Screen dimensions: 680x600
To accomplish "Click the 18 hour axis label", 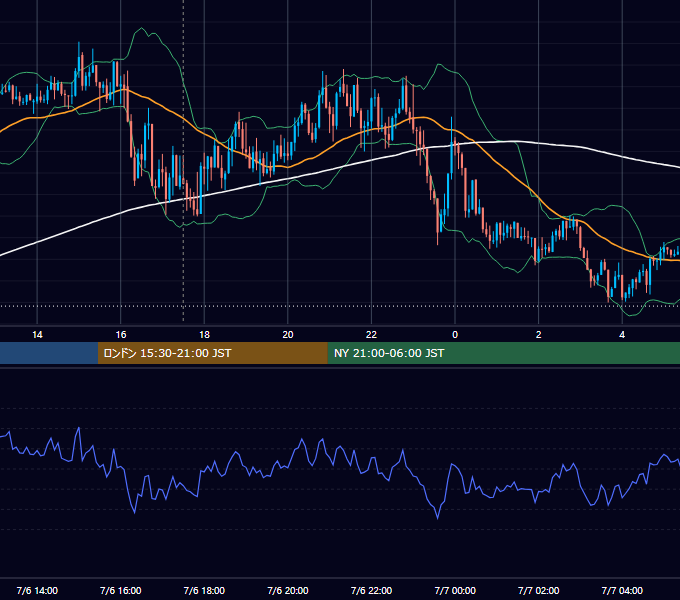I will (204, 335).
